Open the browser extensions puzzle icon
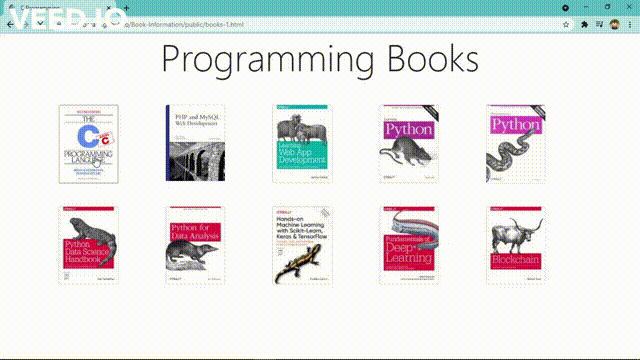 (584, 24)
